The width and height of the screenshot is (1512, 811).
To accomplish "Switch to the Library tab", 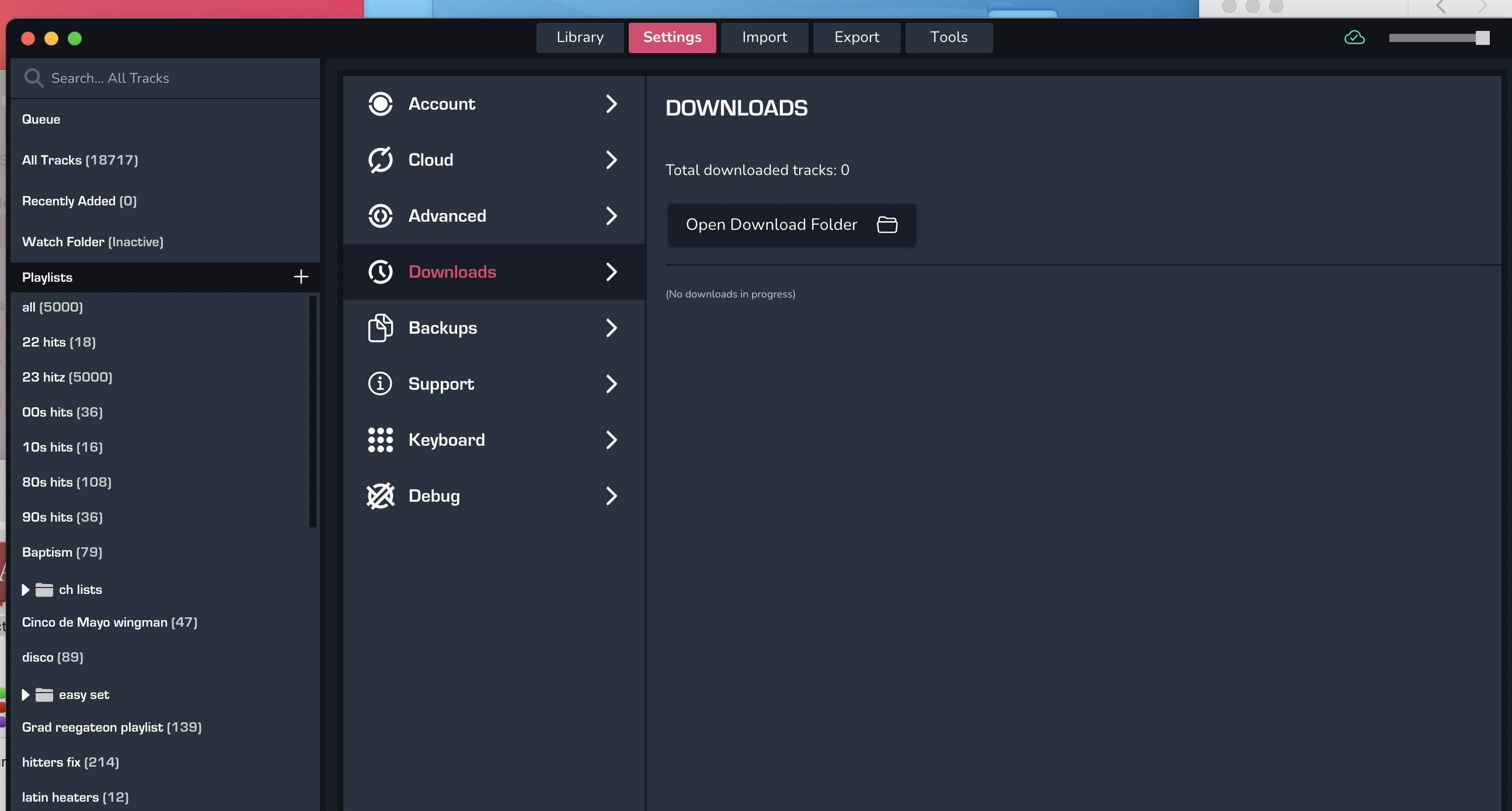I will pos(580,37).
